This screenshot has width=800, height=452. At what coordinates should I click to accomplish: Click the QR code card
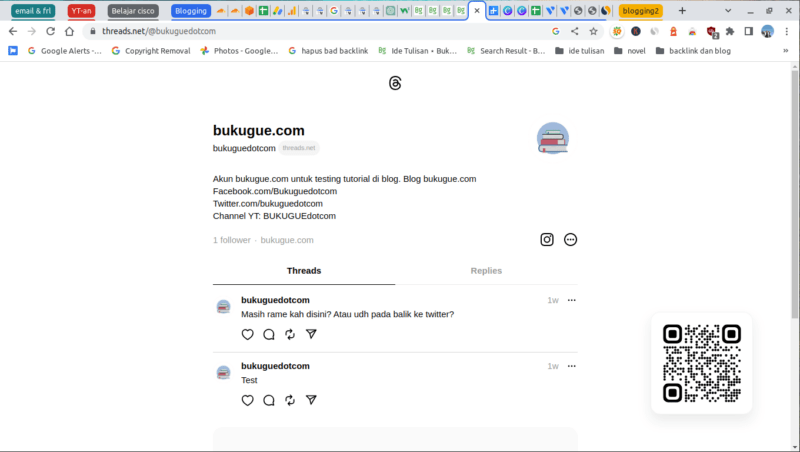pos(702,363)
